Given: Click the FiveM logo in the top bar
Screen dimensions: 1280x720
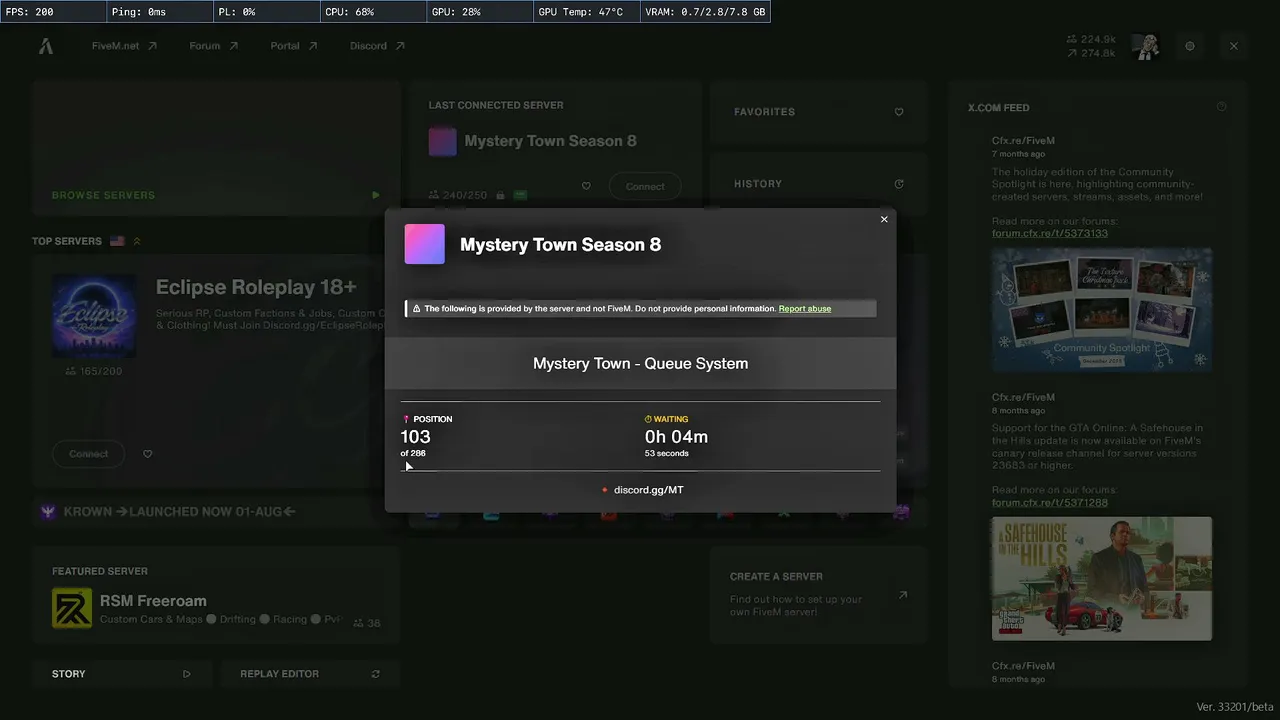Looking at the screenshot, I should click(x=46, y=46).
